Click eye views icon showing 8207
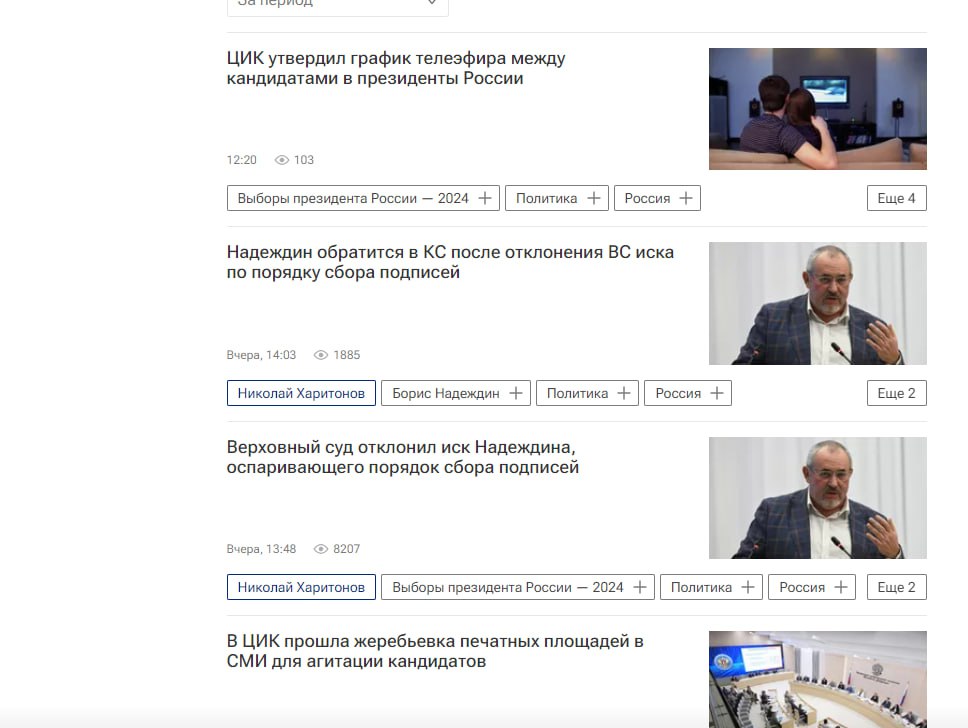The image size is (968, 728). (321, 549)
